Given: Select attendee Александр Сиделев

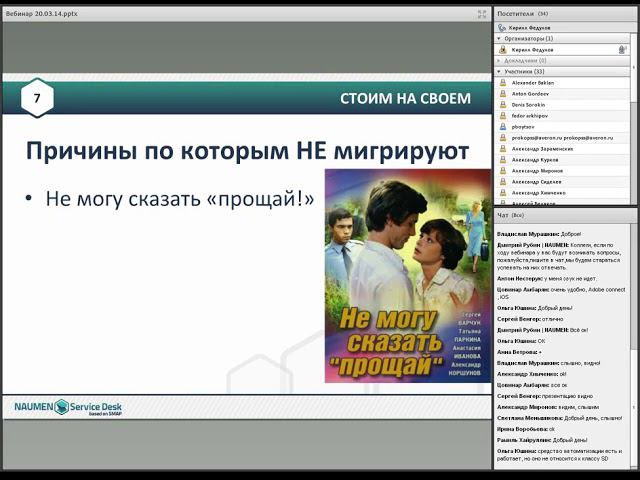Looking at the screenshot, I should coord(563,182).
